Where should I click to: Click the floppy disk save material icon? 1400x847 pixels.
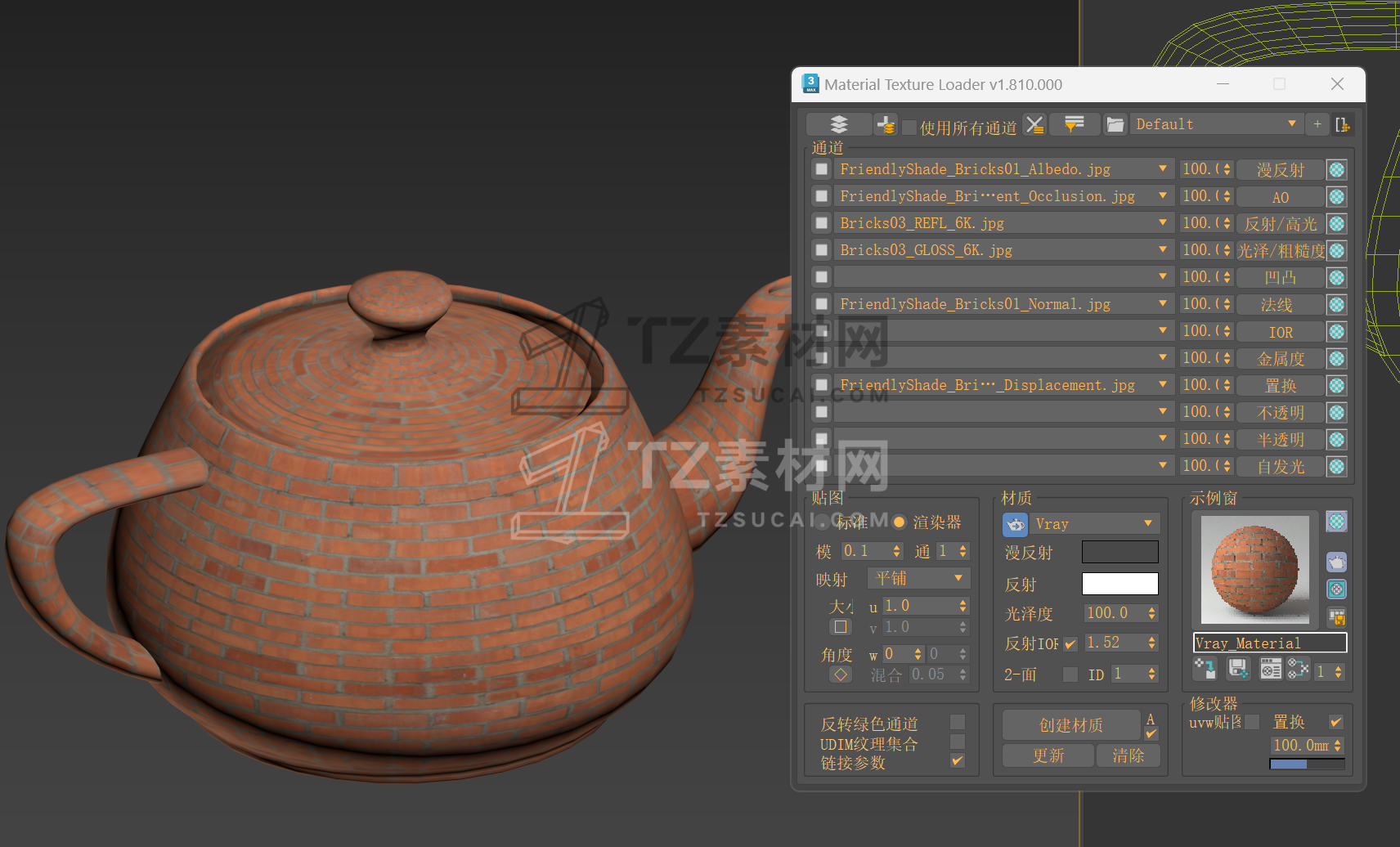click(x=1238, y=670)
